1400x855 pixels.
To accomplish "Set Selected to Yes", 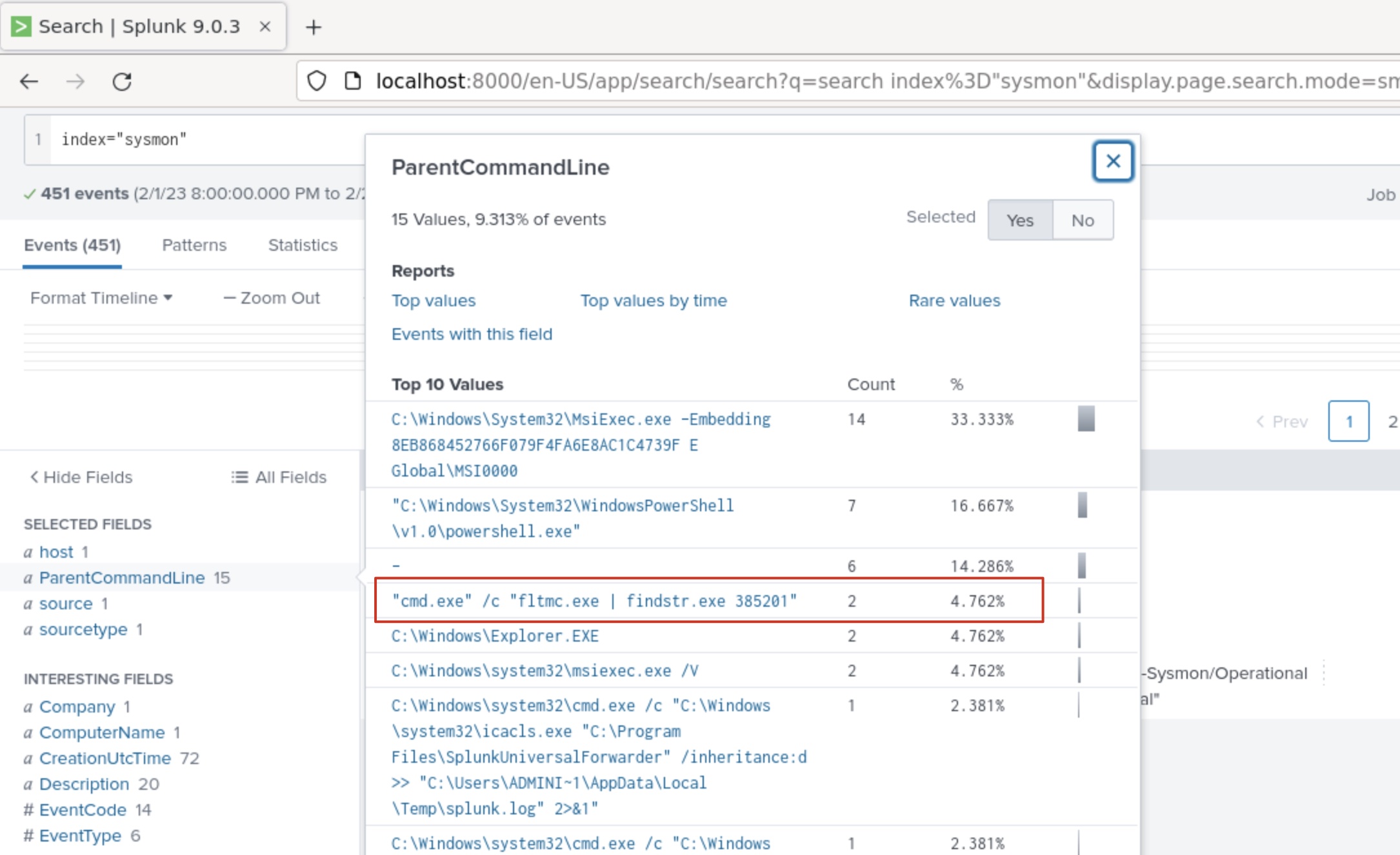I will point(1020,220).
